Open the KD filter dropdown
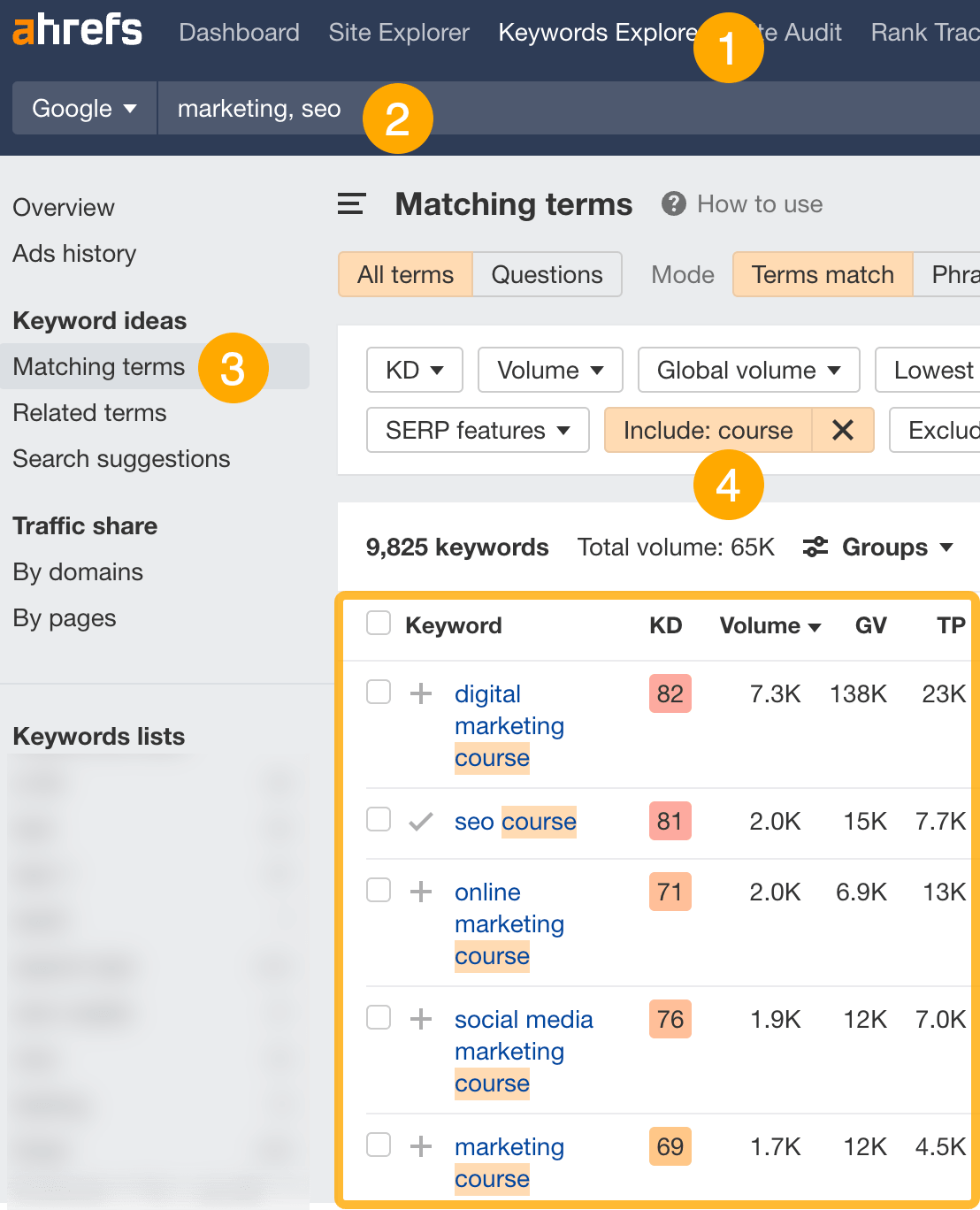980x1210 pixels. [x=414, y=370]
